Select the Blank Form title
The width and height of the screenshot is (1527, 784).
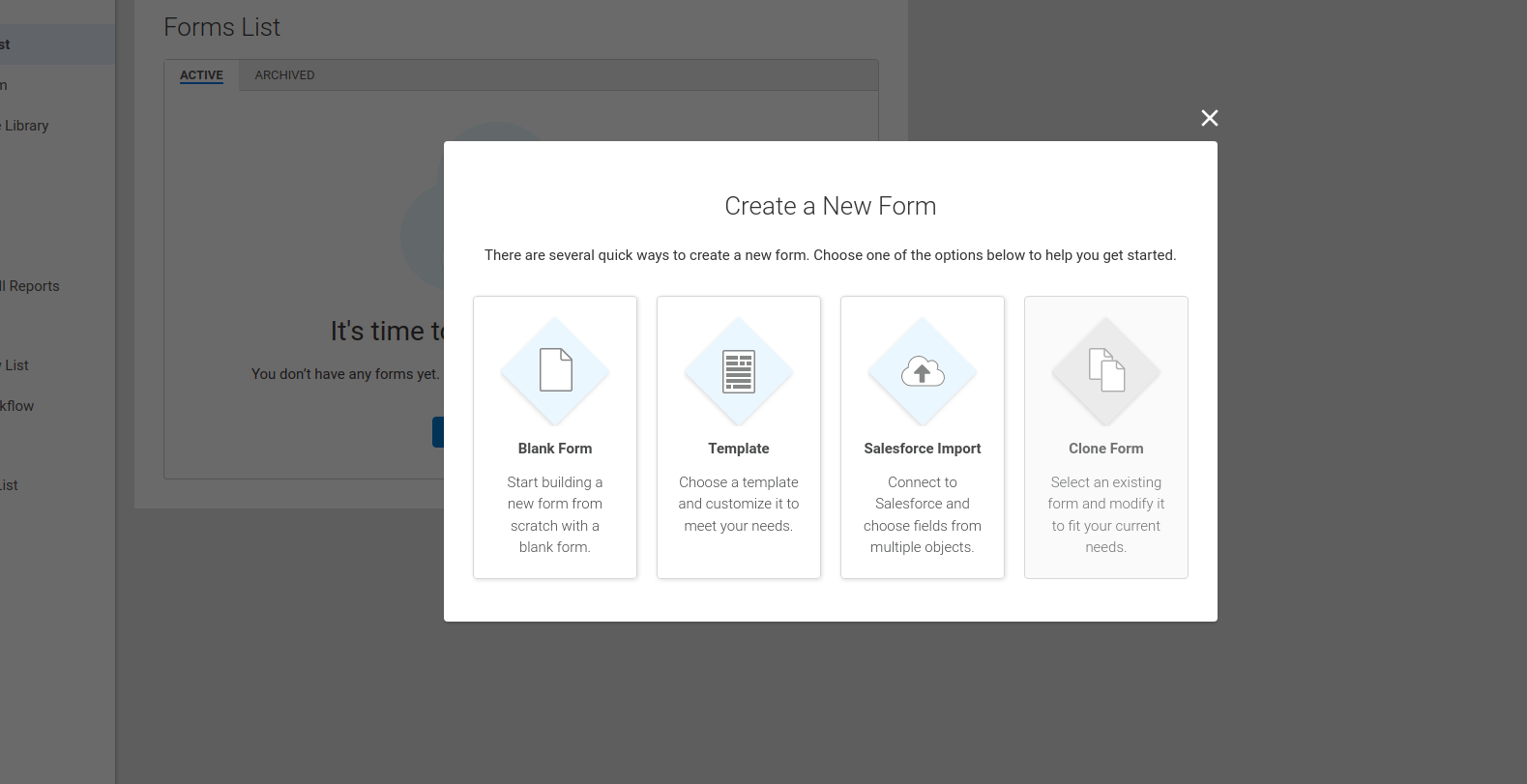555,449
